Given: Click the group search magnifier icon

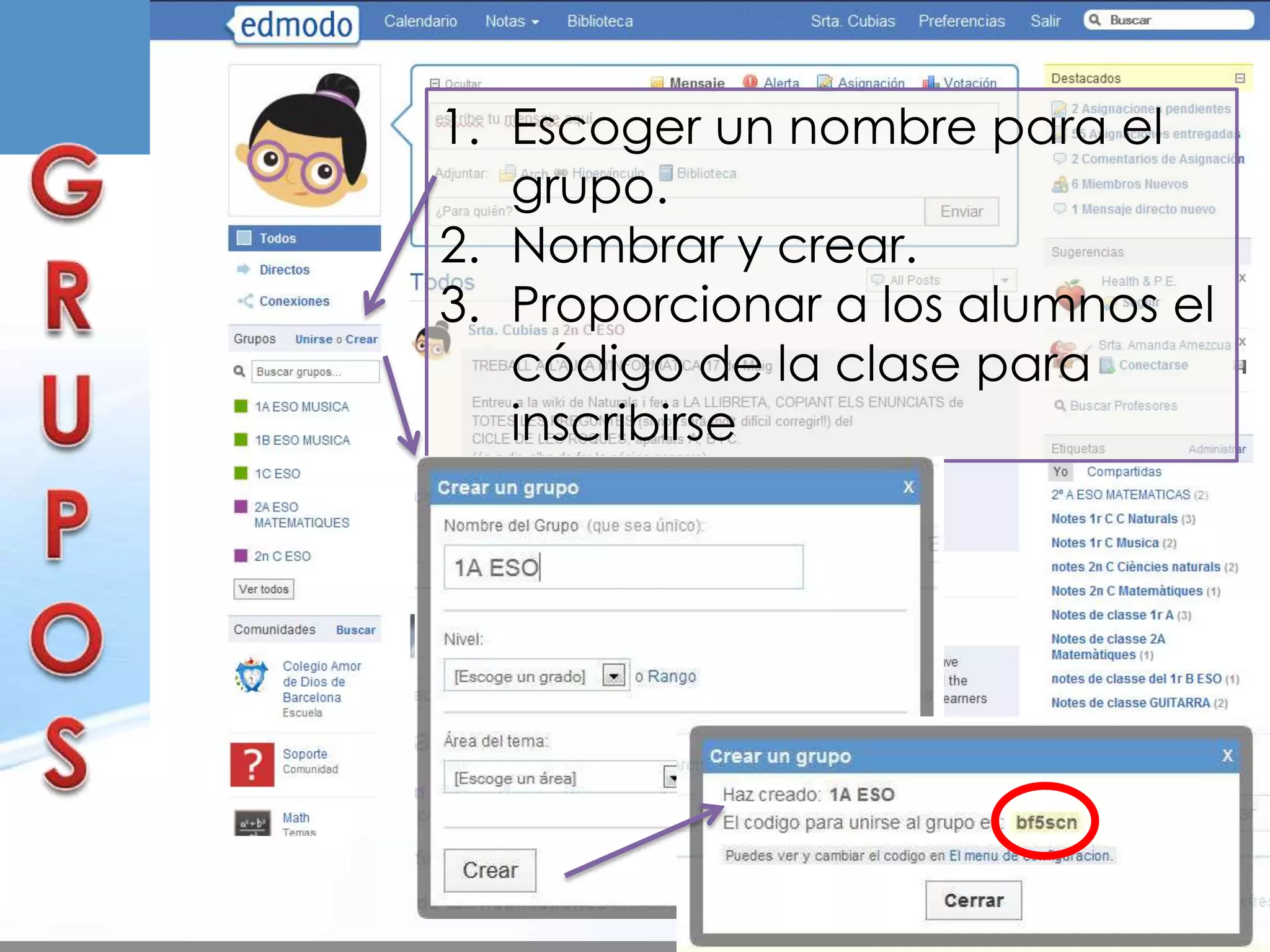Looking at the screenshot, I should 239,371.
